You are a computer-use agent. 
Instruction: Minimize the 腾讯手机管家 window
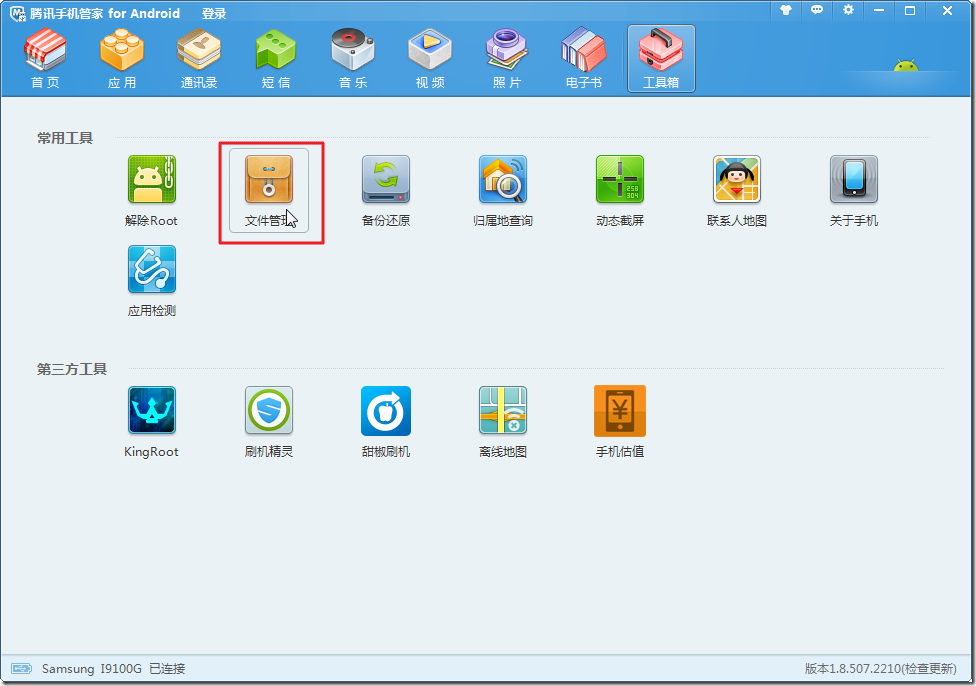pyautogui.click(x=879, y=10)
